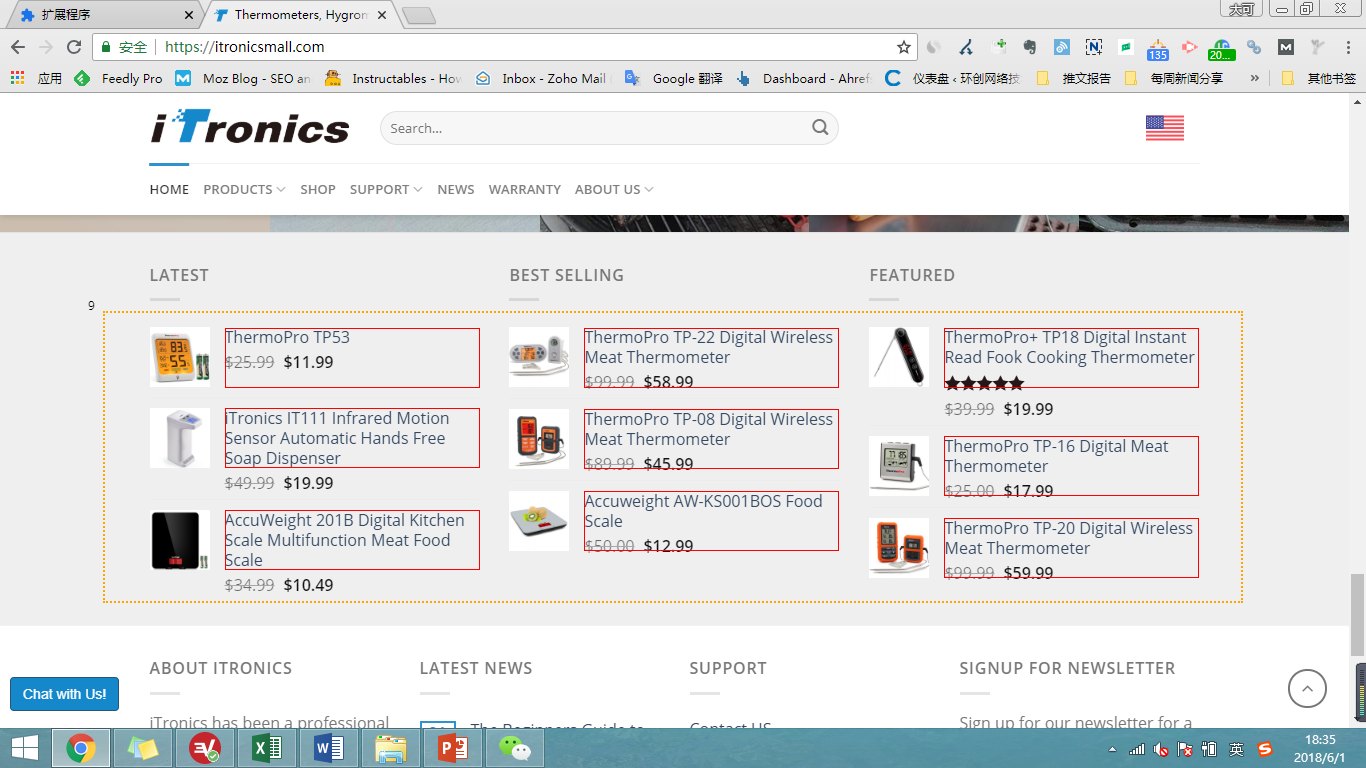The height and width of the screenshot is (768, 1366).
Task: Click the Chat with Us! button
Action: (65, 694)
